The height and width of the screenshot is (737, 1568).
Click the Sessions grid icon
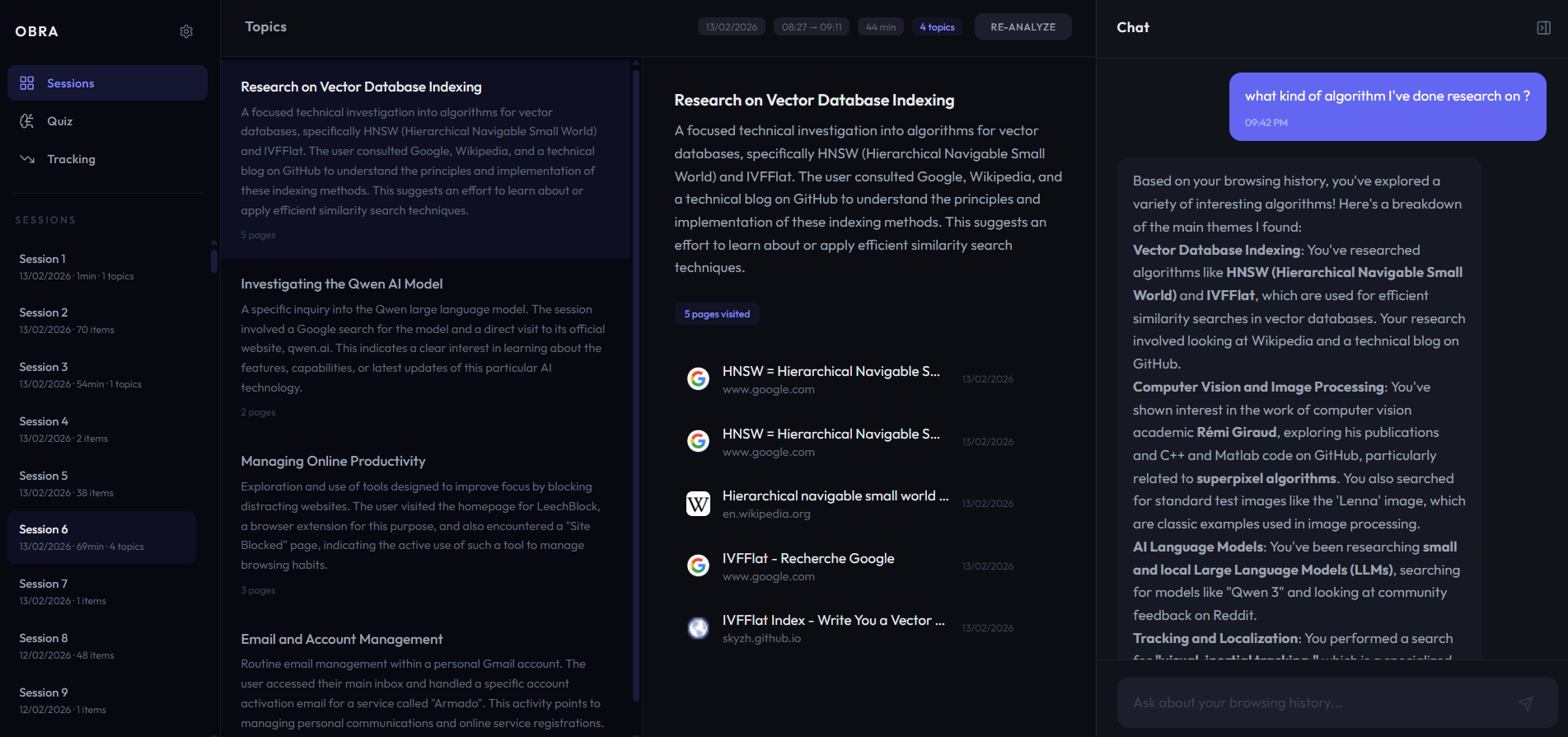[27, 83]
